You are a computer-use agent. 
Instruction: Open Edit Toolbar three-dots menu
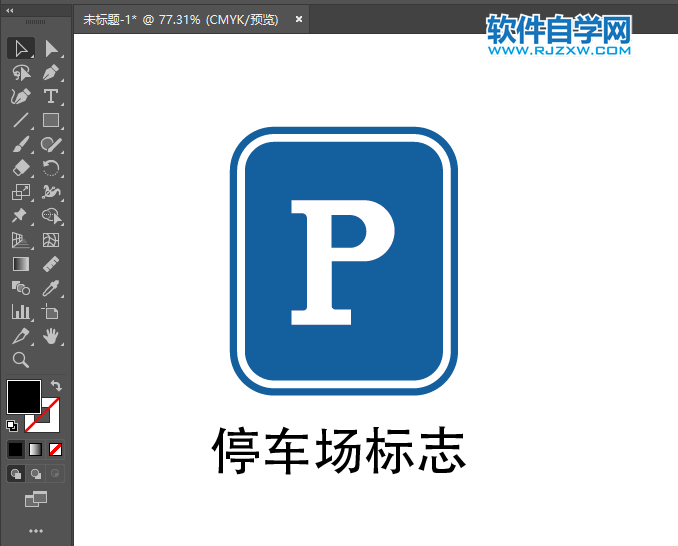[36, 531]
